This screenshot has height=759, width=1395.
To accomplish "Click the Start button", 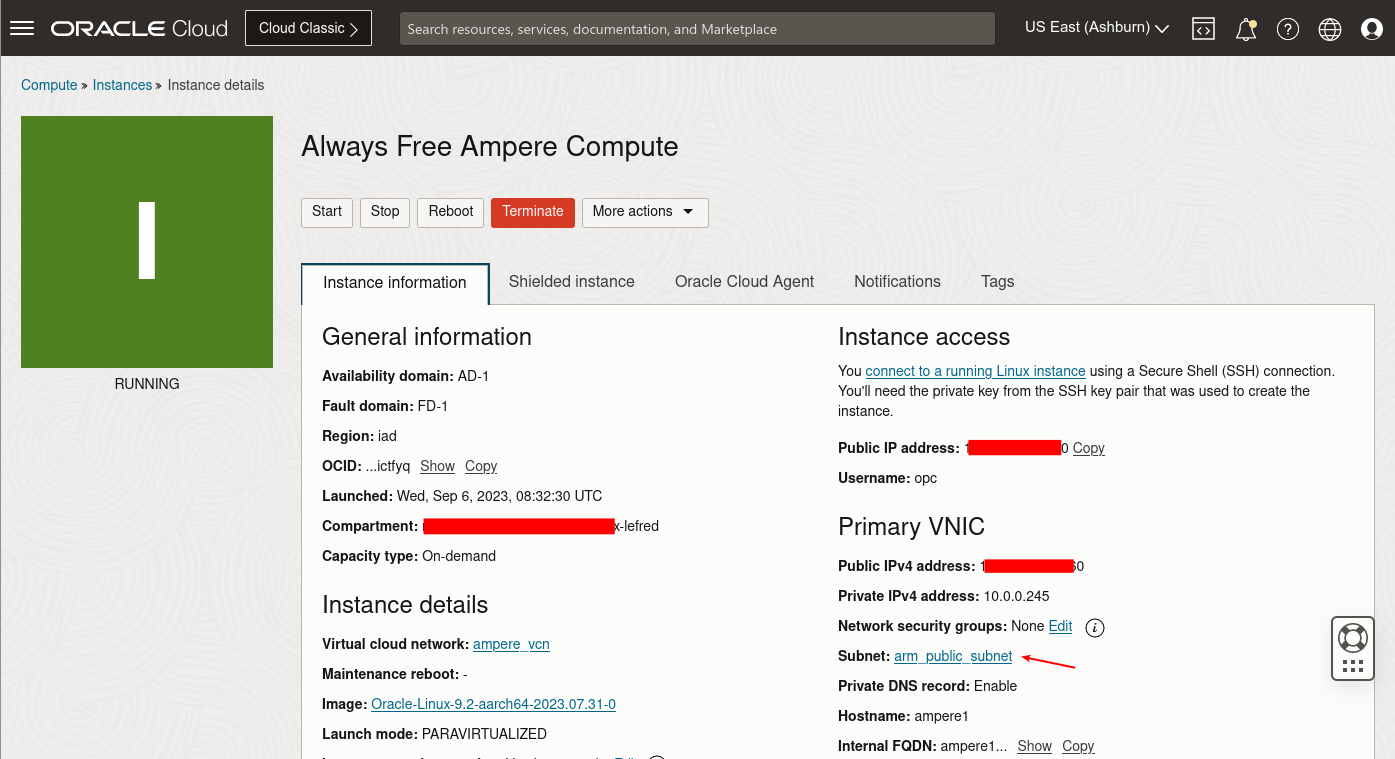I will (x=327, y=212).
